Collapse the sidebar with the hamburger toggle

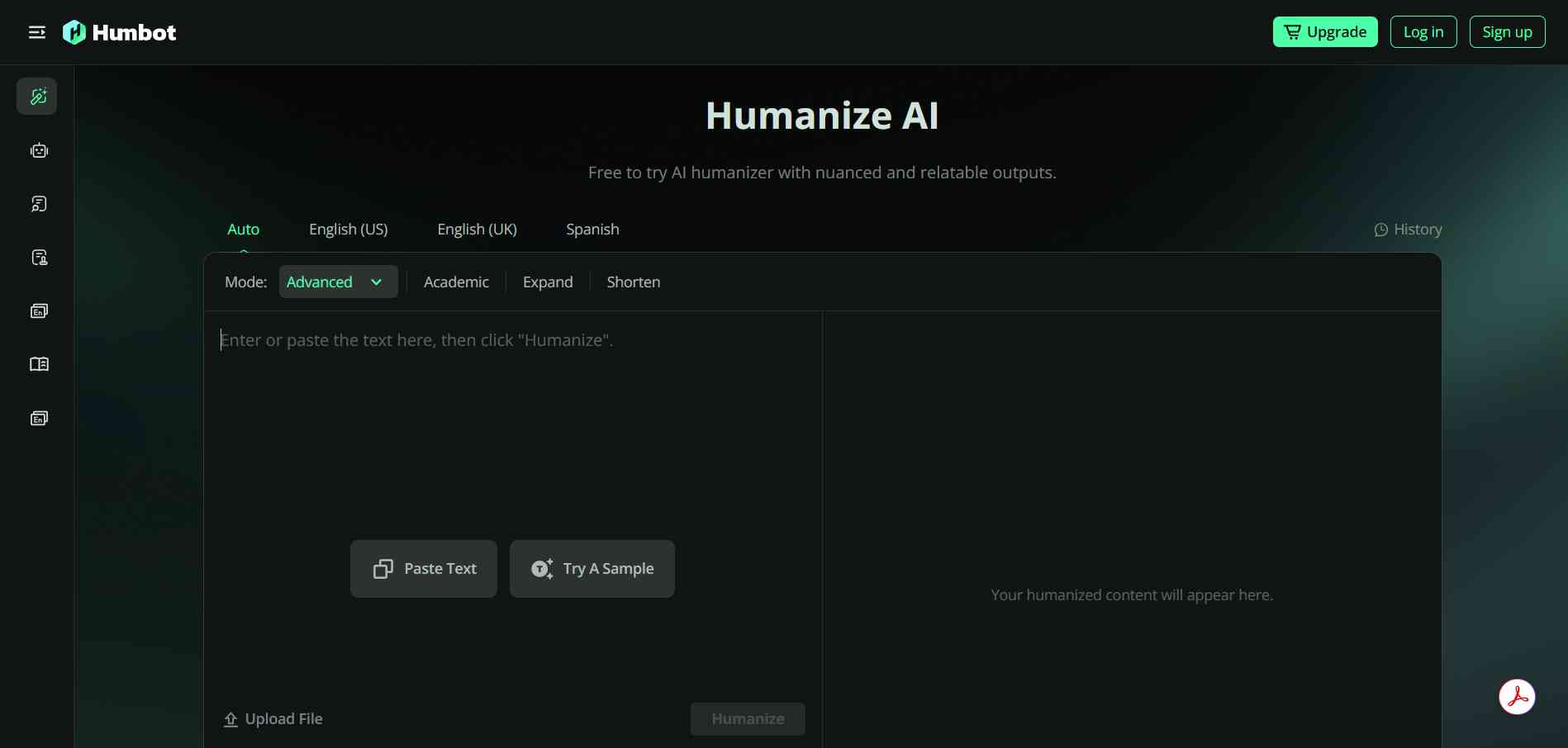click(x=36, y=31)
